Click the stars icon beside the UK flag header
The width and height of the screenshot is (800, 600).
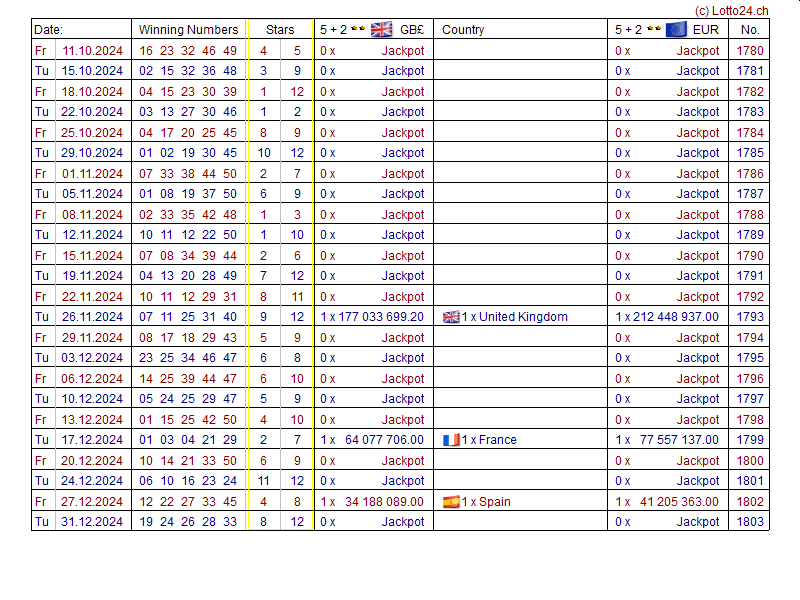coord(358,29)
